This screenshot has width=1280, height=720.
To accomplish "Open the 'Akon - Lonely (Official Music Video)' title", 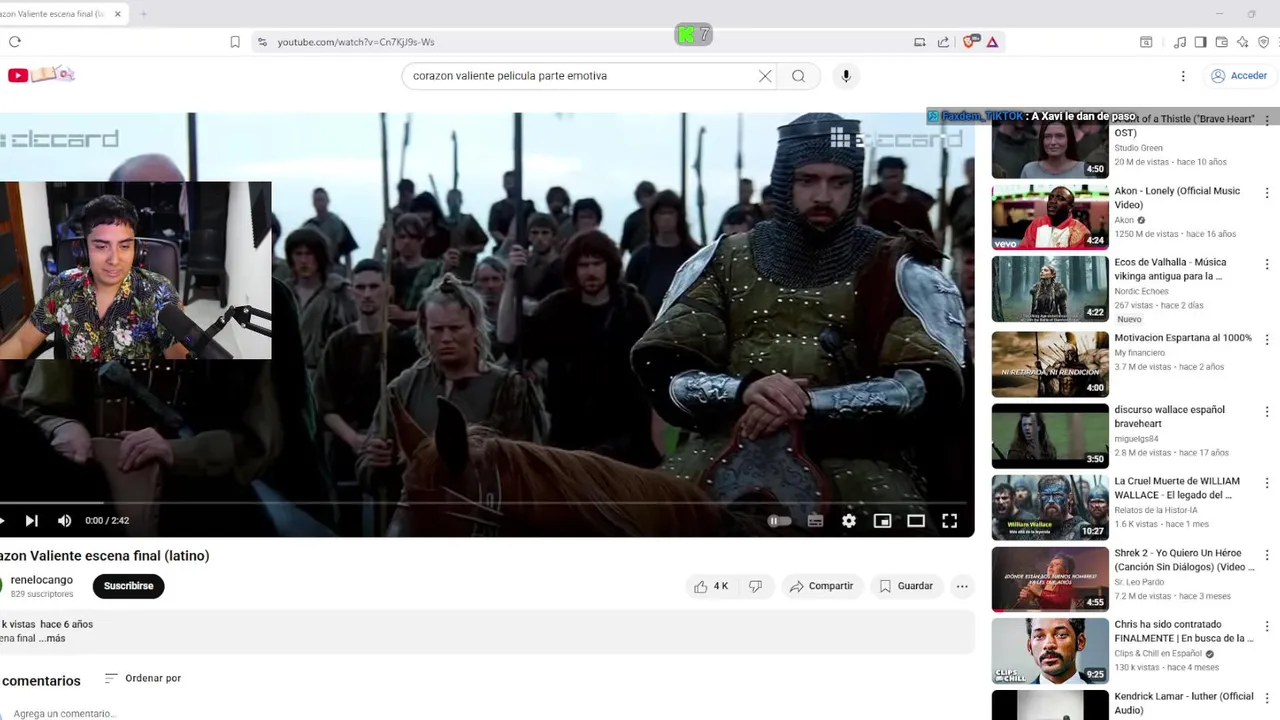I will pos(1177,198).
